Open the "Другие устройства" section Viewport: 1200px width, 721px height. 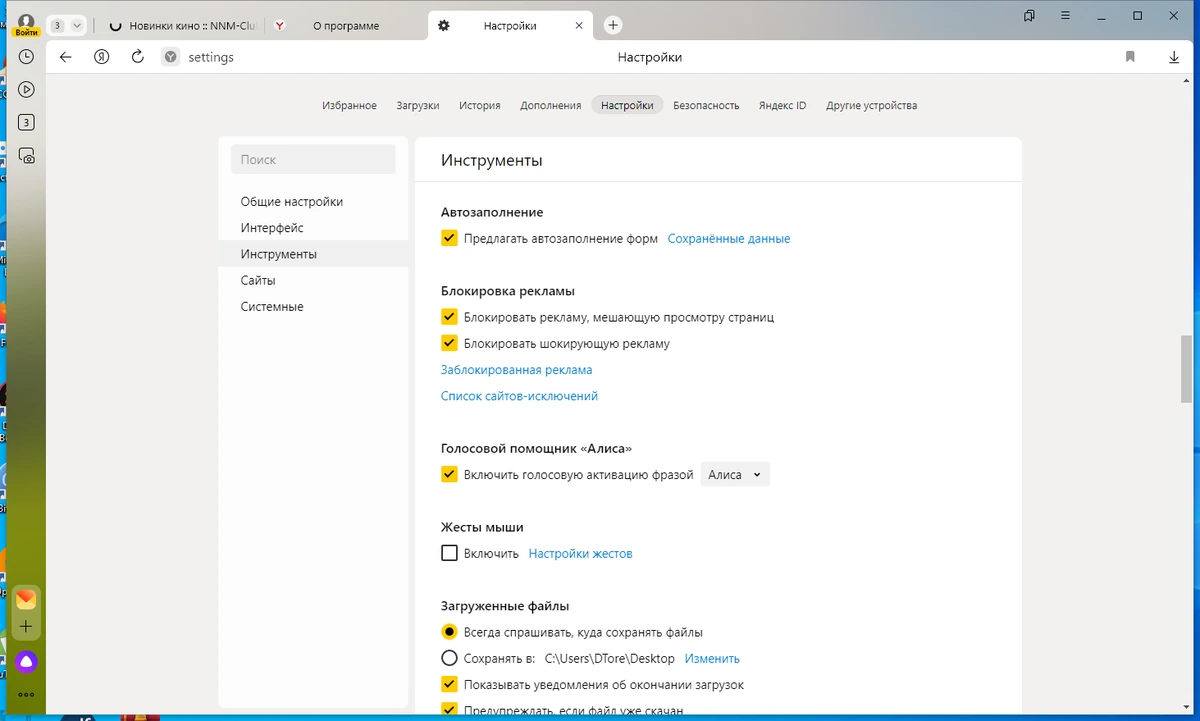pyautogui.click(x=871, y=105)
